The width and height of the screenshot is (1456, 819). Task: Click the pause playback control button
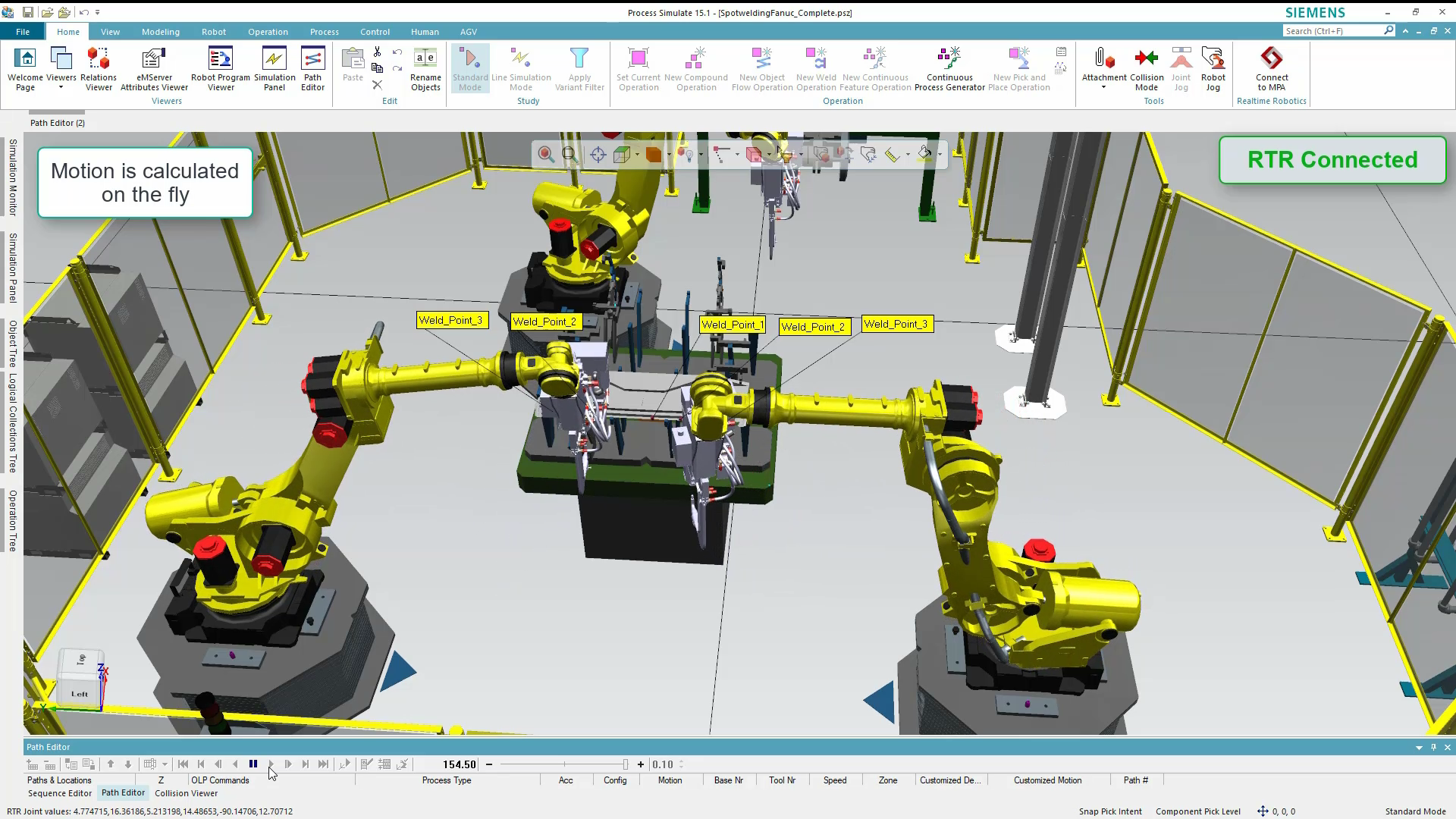point(254,764)
